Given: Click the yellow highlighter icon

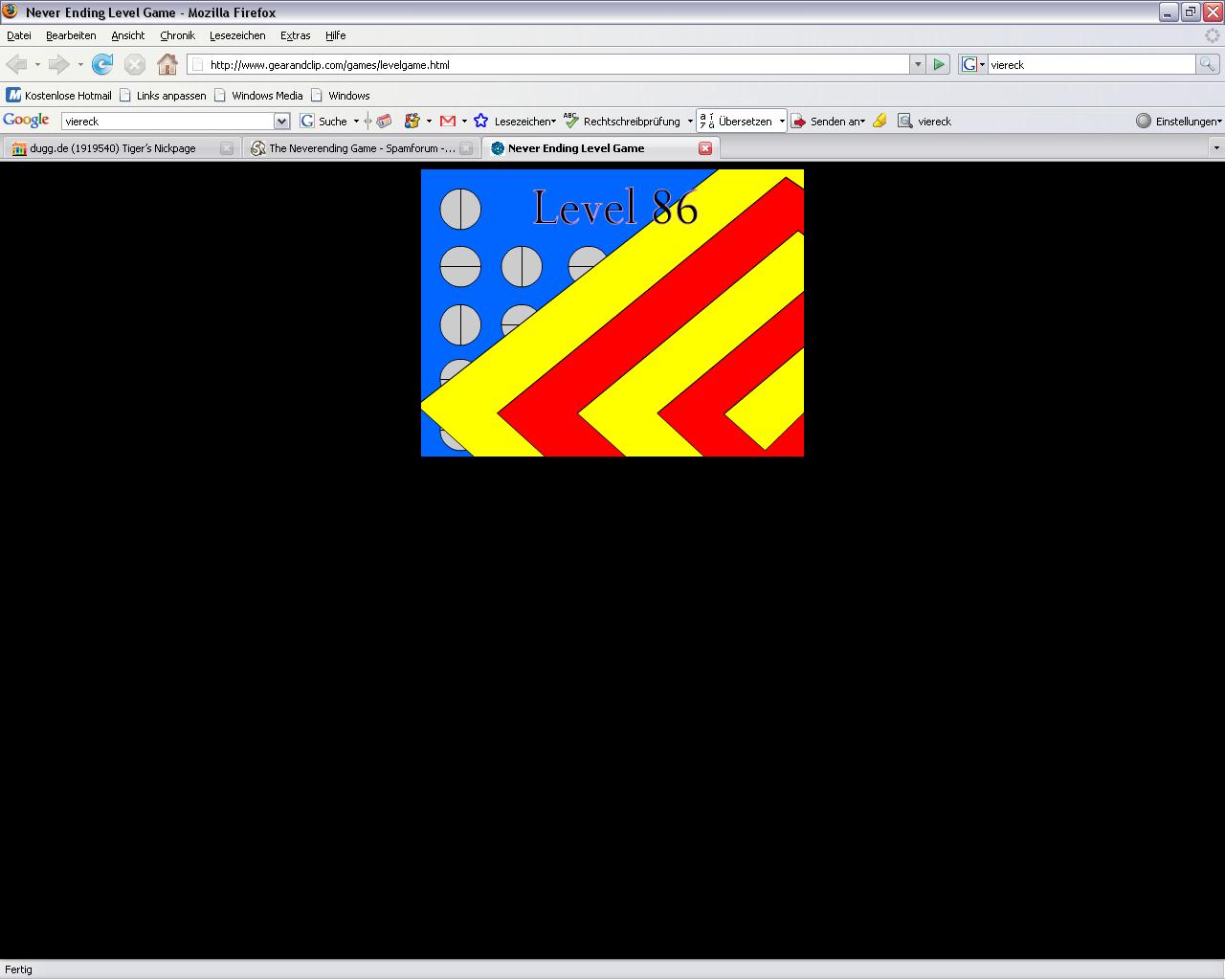Looking at the screenshot, I should click(880, 121).
